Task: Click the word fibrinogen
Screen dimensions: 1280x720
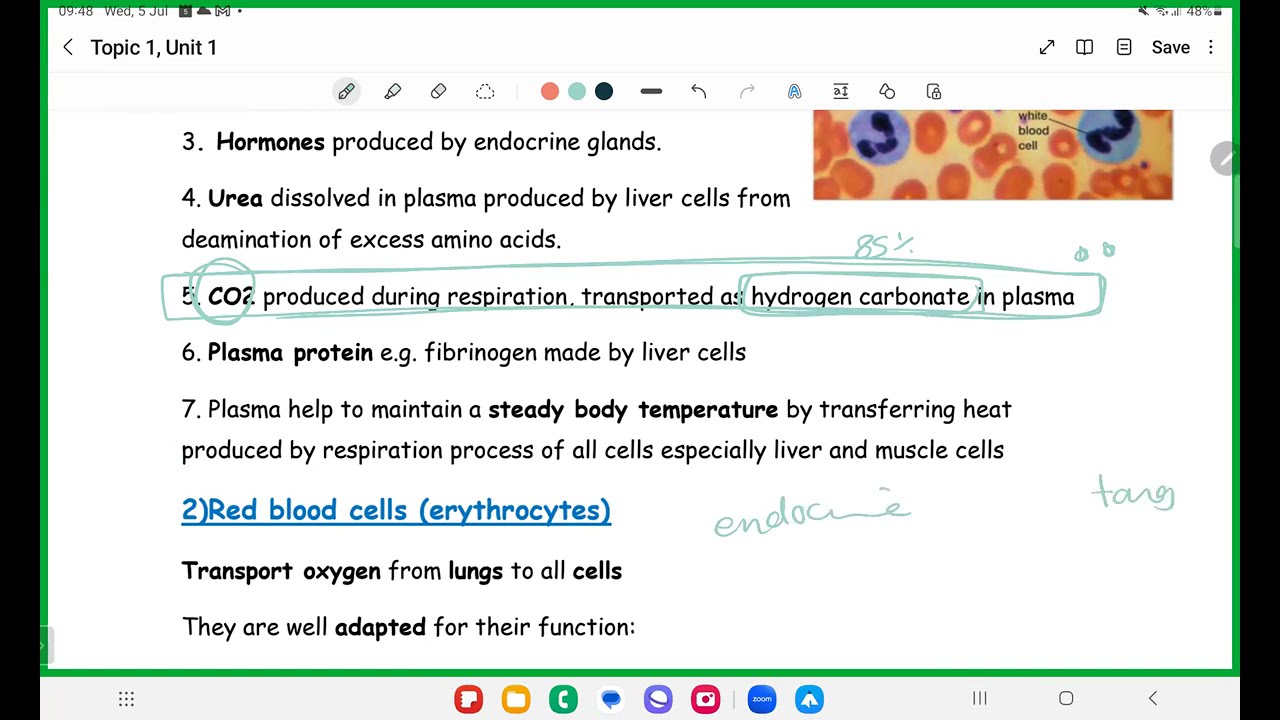Action: coord(479,353)
